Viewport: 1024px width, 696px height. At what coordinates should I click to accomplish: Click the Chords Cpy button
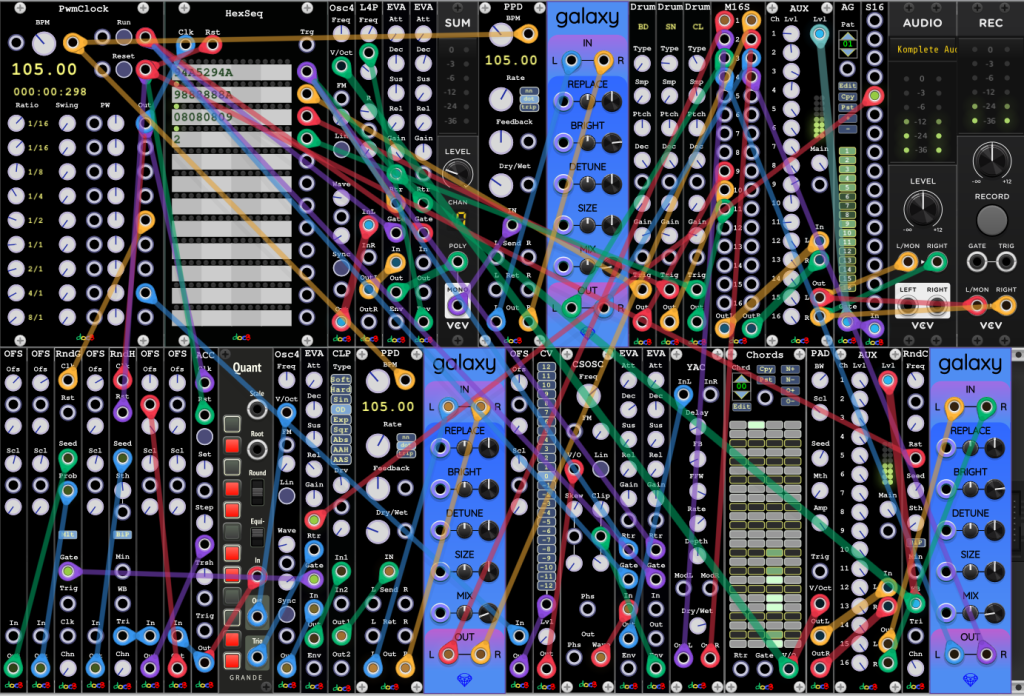pyautogui.click(x=766, y=369)
